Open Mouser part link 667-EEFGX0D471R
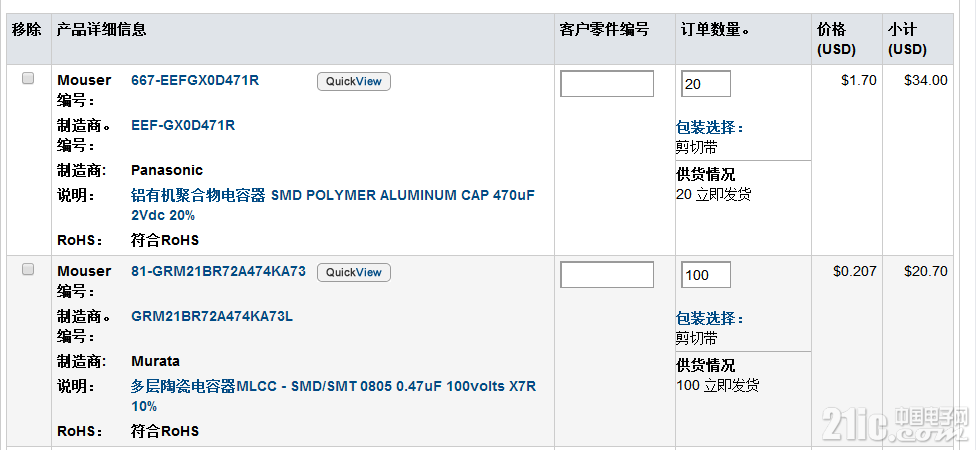976x450 pixels. (x=195, y=80)
